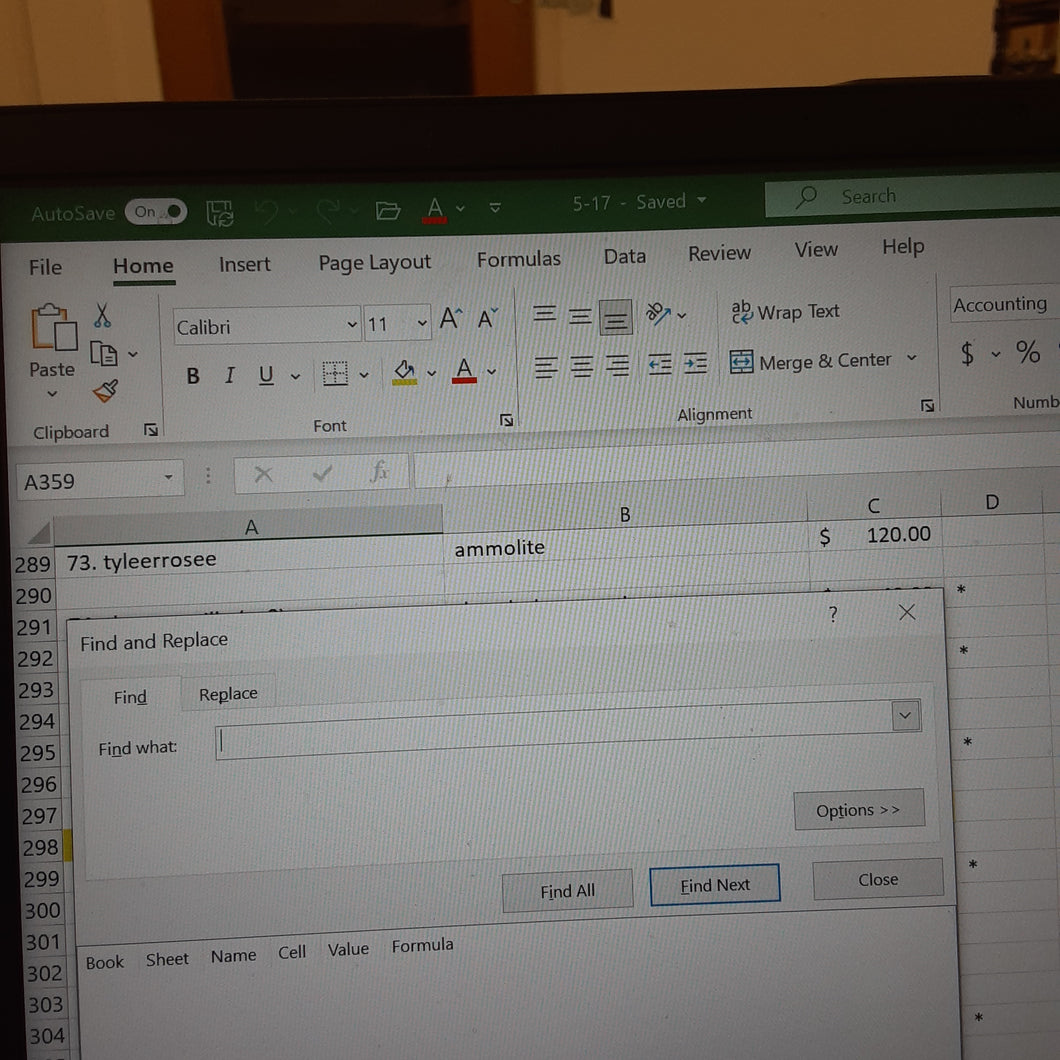Click the Center alignment icon
Screen dimensions: 1060x1060
(581, 366)
